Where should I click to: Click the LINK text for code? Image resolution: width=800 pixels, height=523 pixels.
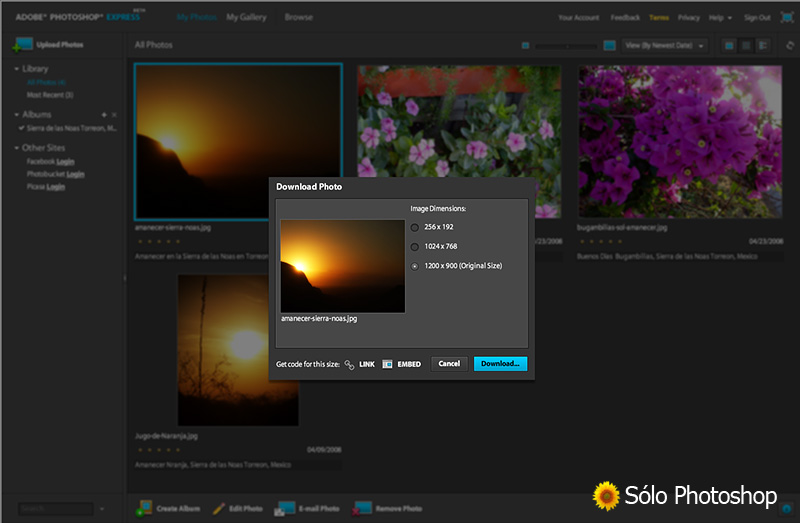pos(367,364)
